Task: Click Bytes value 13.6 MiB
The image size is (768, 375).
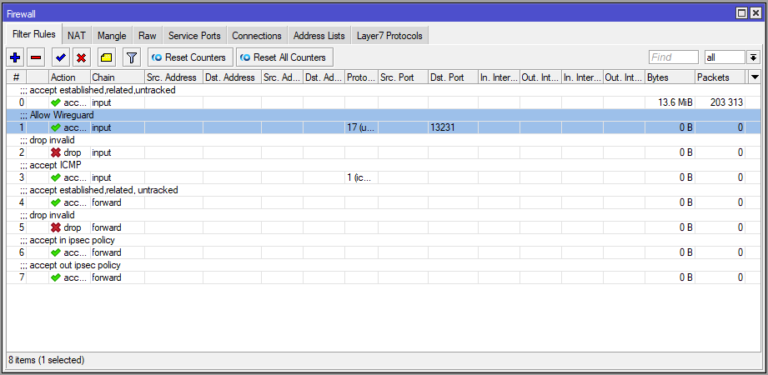Action: (x=675, y=103)
